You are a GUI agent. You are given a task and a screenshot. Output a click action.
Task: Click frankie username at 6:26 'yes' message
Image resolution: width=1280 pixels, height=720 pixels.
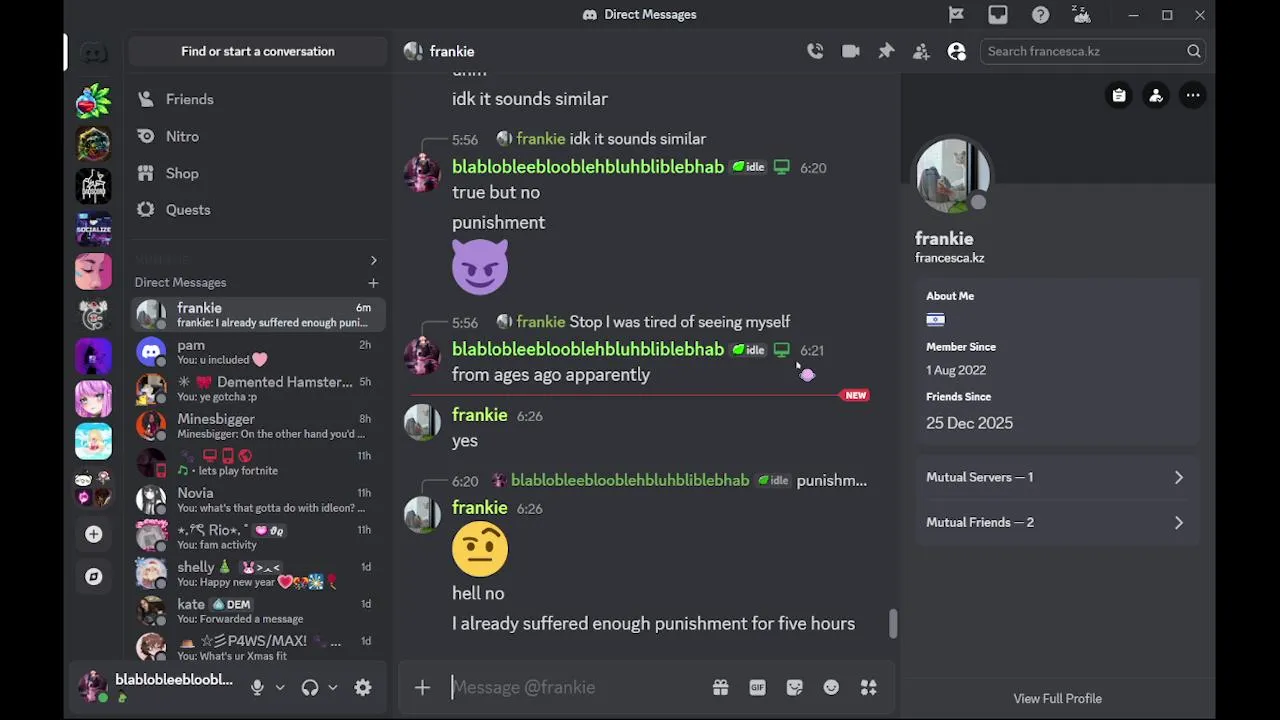(480, 415)
